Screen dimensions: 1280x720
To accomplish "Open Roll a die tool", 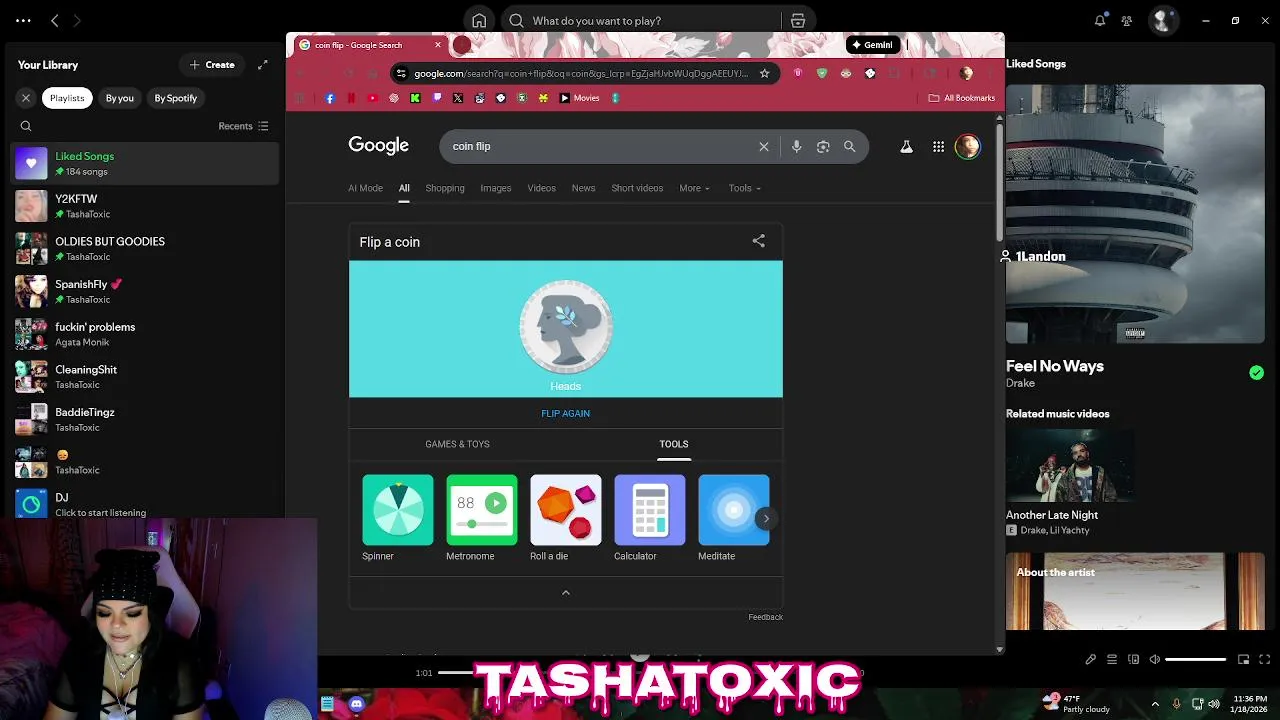I will tap(566, 518).
